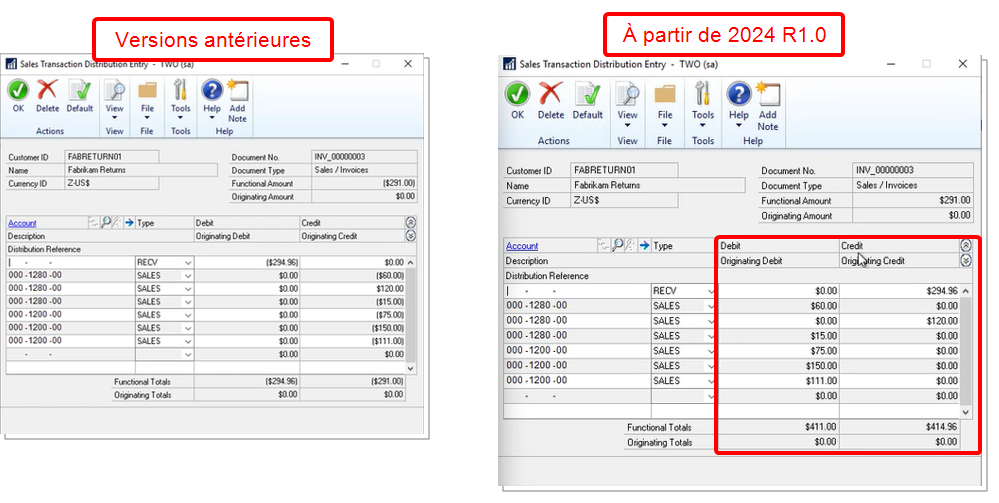Click ($75.00) credit cell in earlier-versions window
This screenshot has height=503, width=999.
pyautogui.click(x=352, y=315)
